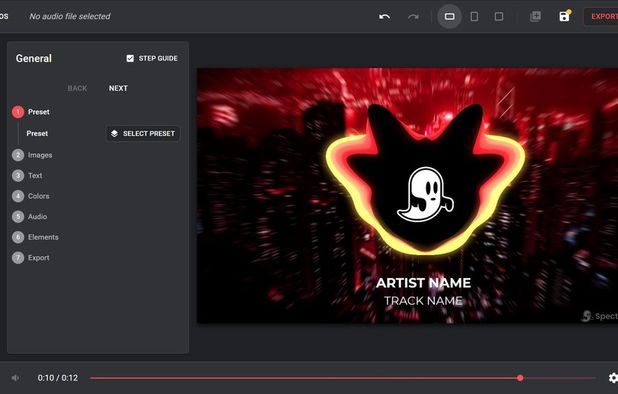Image resolution: width=618 pixels, height=394 pixels.
Task: Save project with floppy disk icon
Action: pos(564,16)
